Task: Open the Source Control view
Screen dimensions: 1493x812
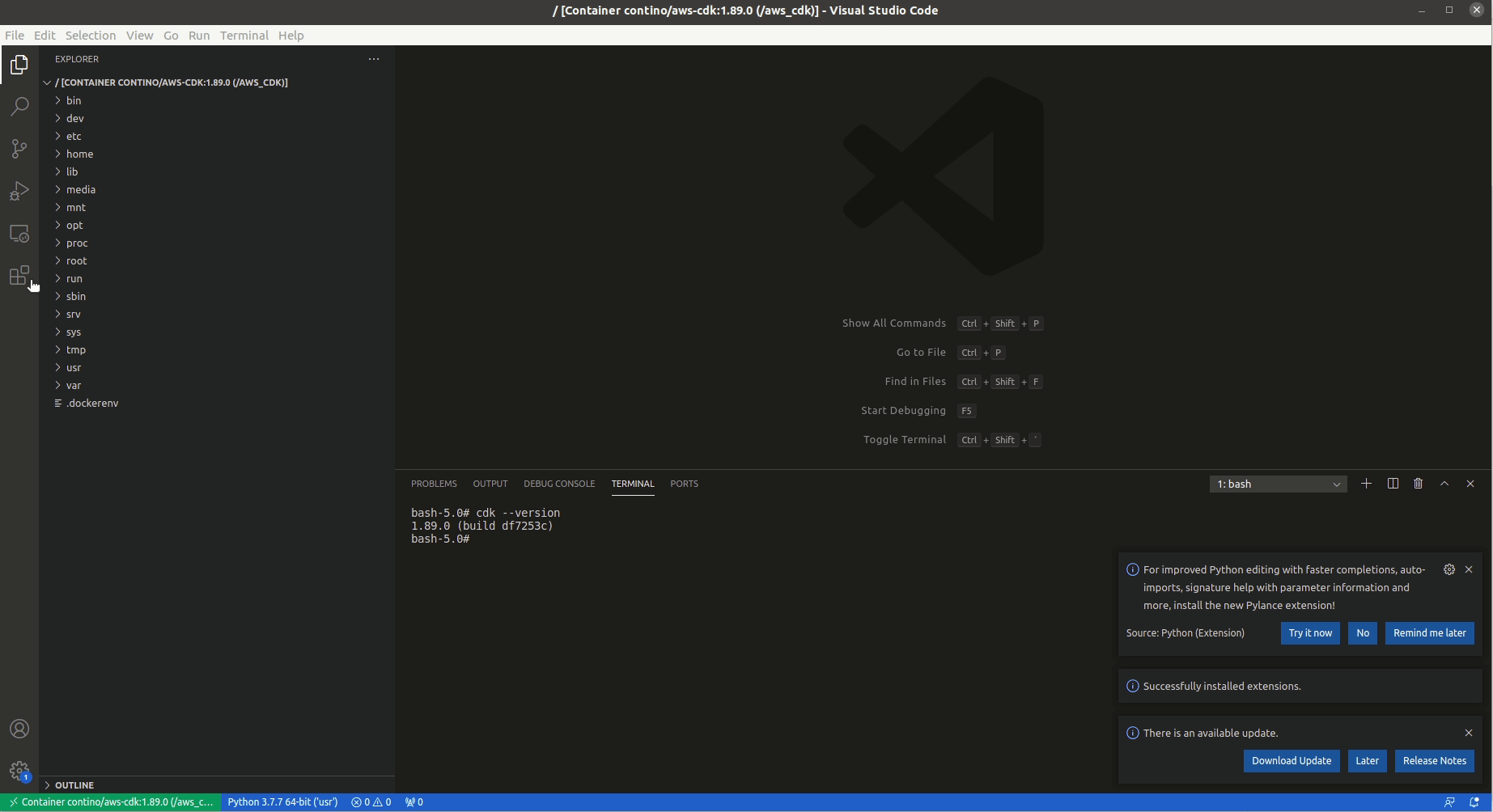Action: (x=19, y=149)
